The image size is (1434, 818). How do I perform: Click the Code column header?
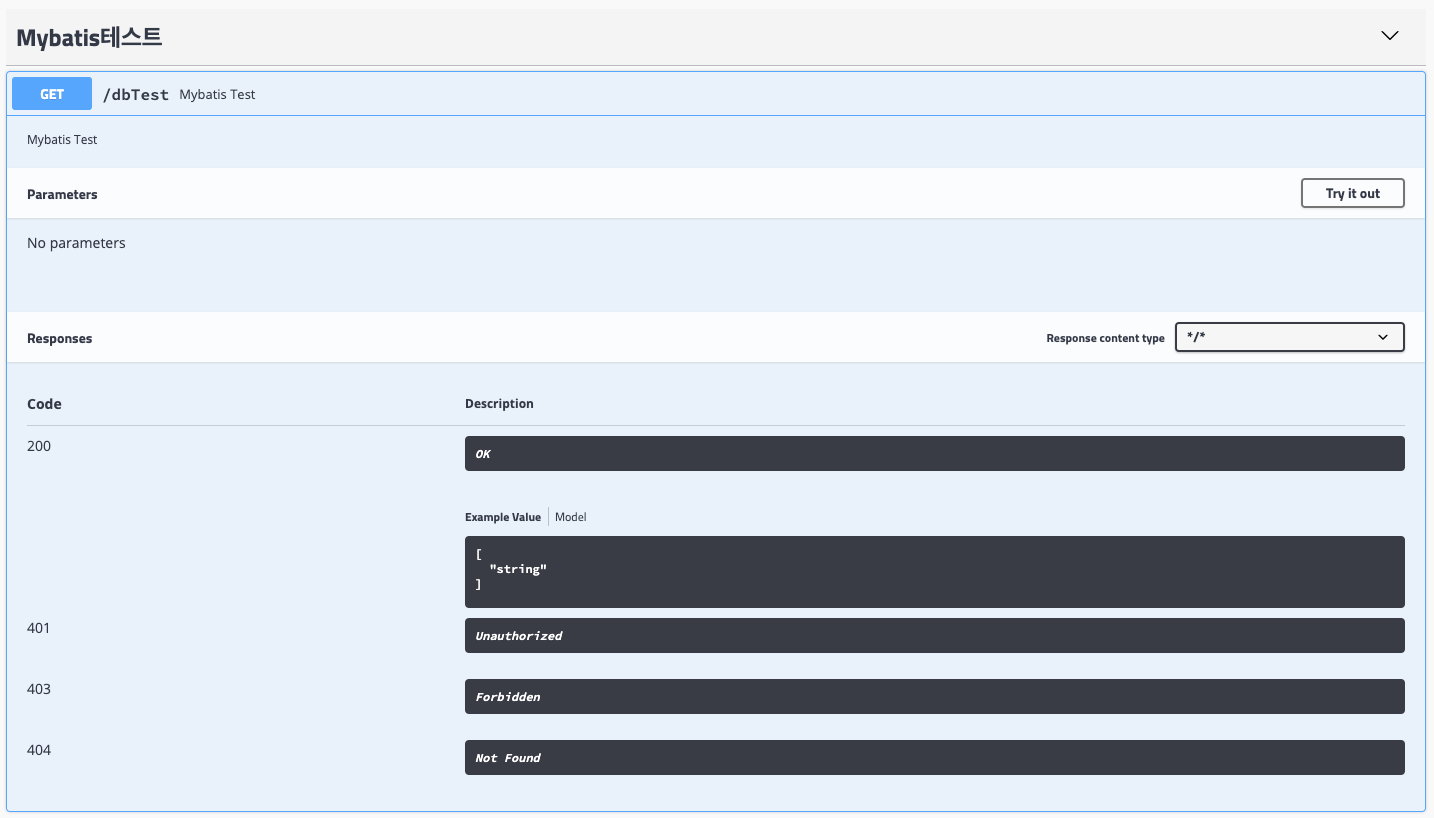44,404
